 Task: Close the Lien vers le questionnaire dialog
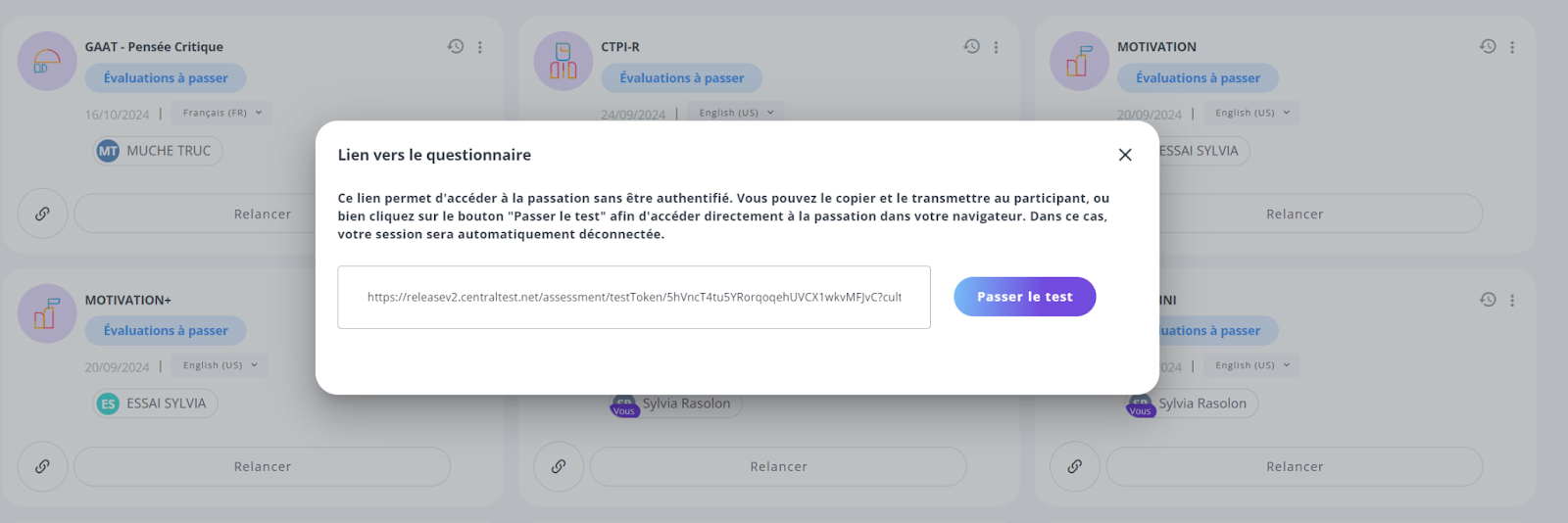(1125, 155)
